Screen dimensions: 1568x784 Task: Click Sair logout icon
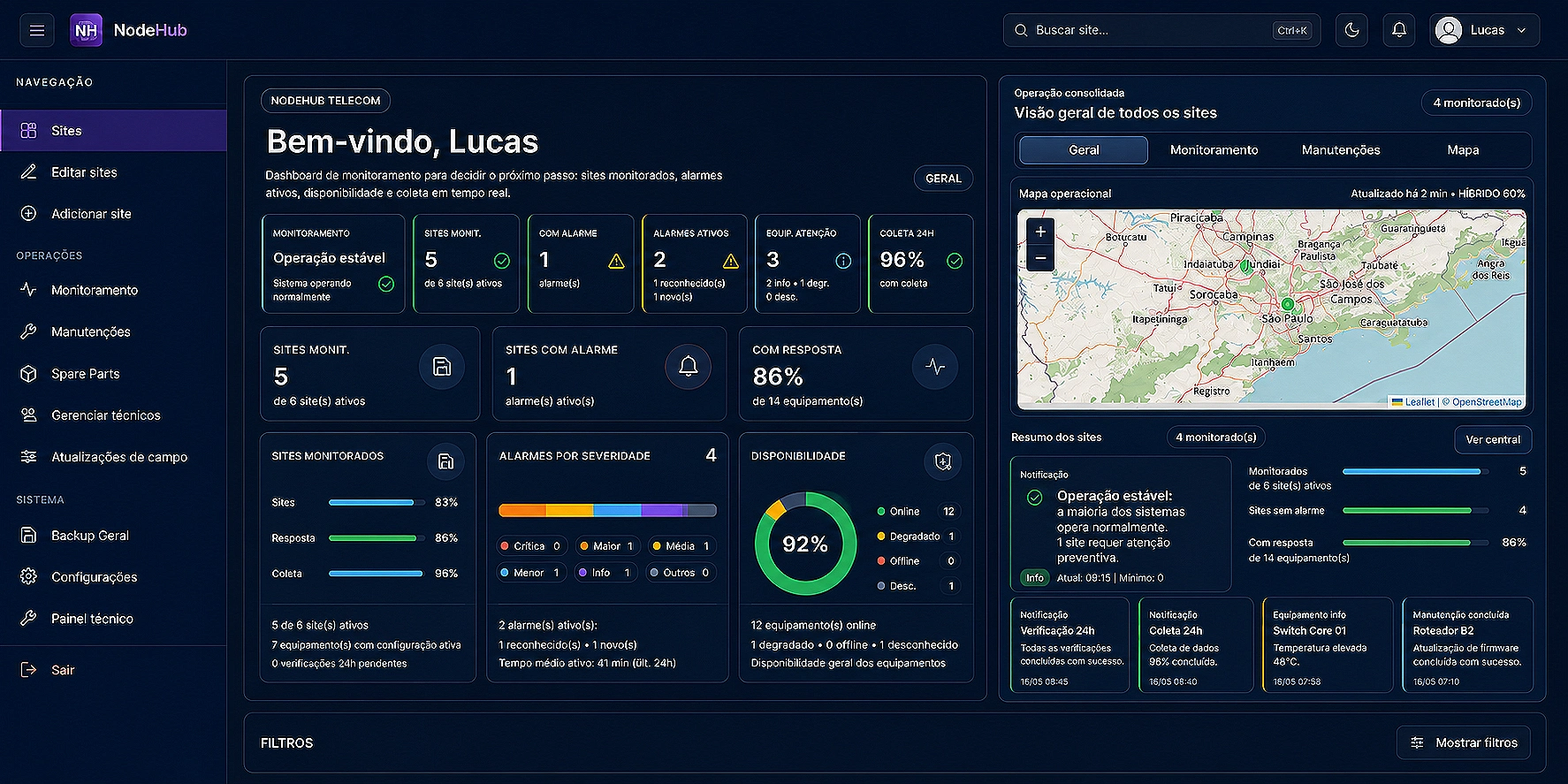28,670
